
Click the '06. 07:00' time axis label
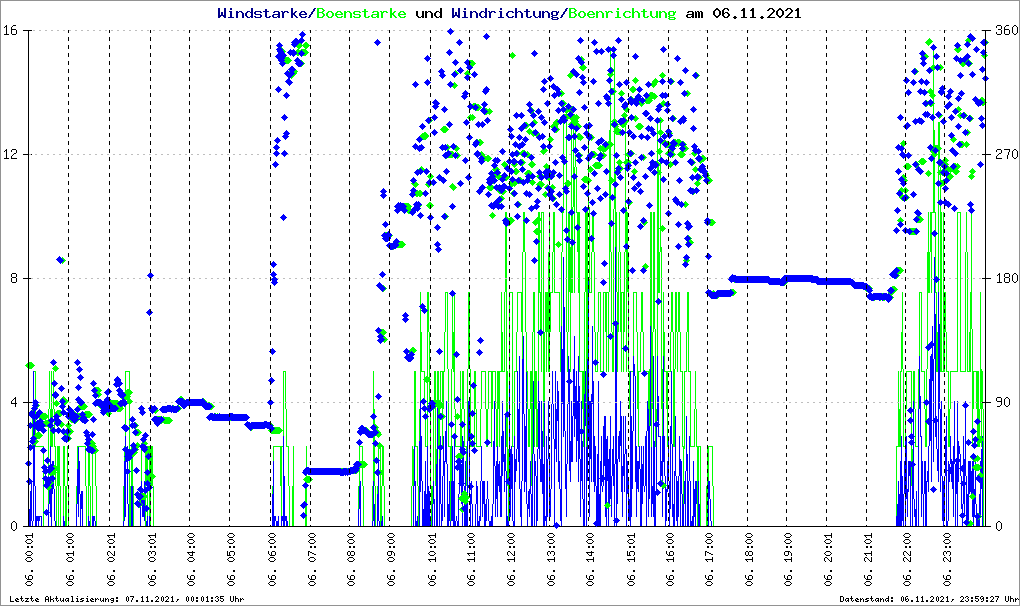click(311, 559)
